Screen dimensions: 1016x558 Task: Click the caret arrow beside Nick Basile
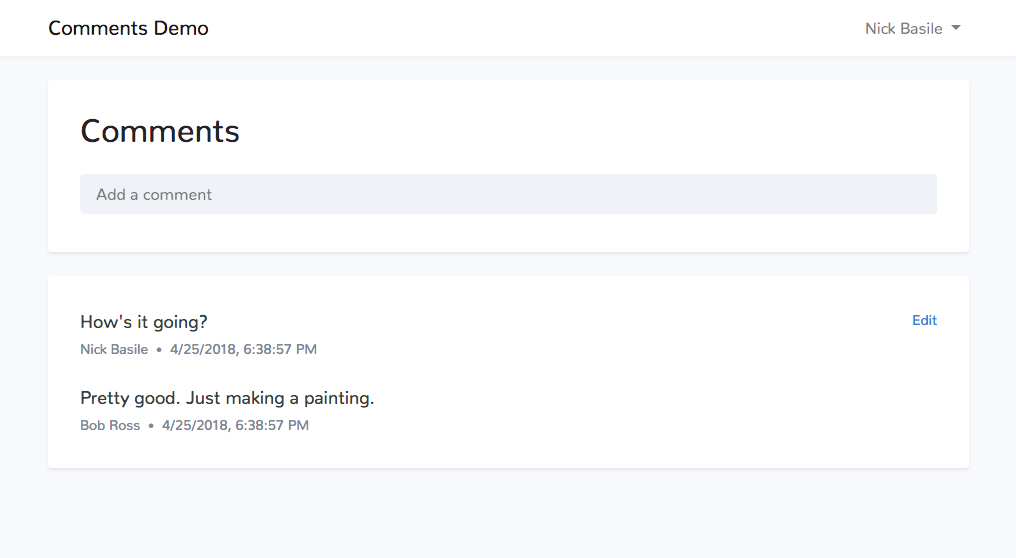click(x=956, y=28)
